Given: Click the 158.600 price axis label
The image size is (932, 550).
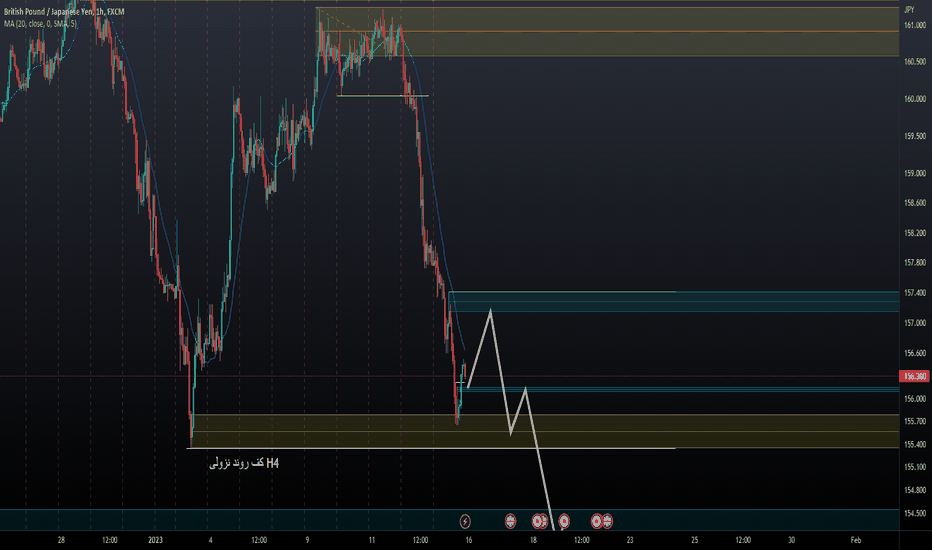Looking at the screenshot, I should [x=915, y=203].
